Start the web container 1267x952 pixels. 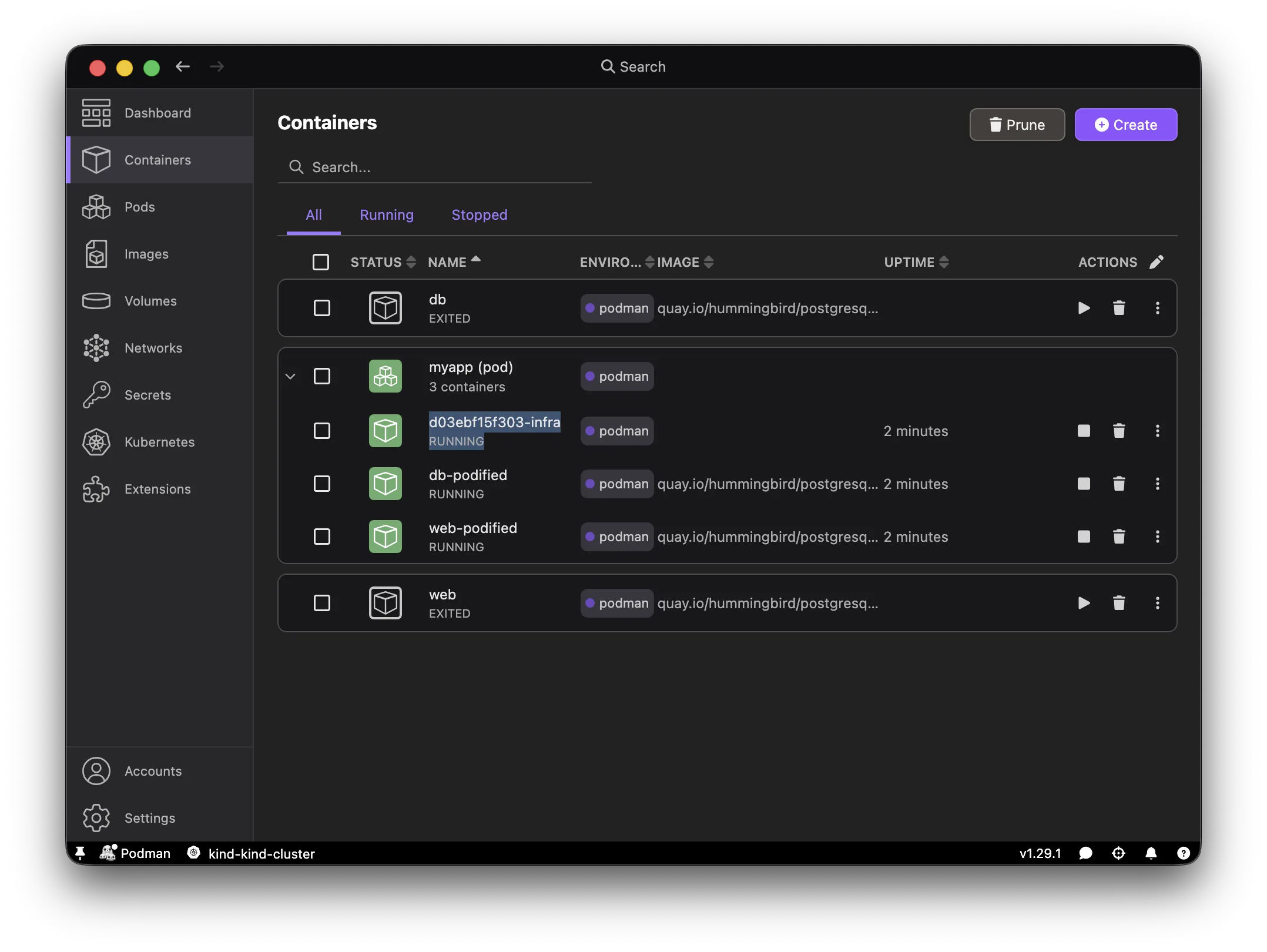[1084, 603]
